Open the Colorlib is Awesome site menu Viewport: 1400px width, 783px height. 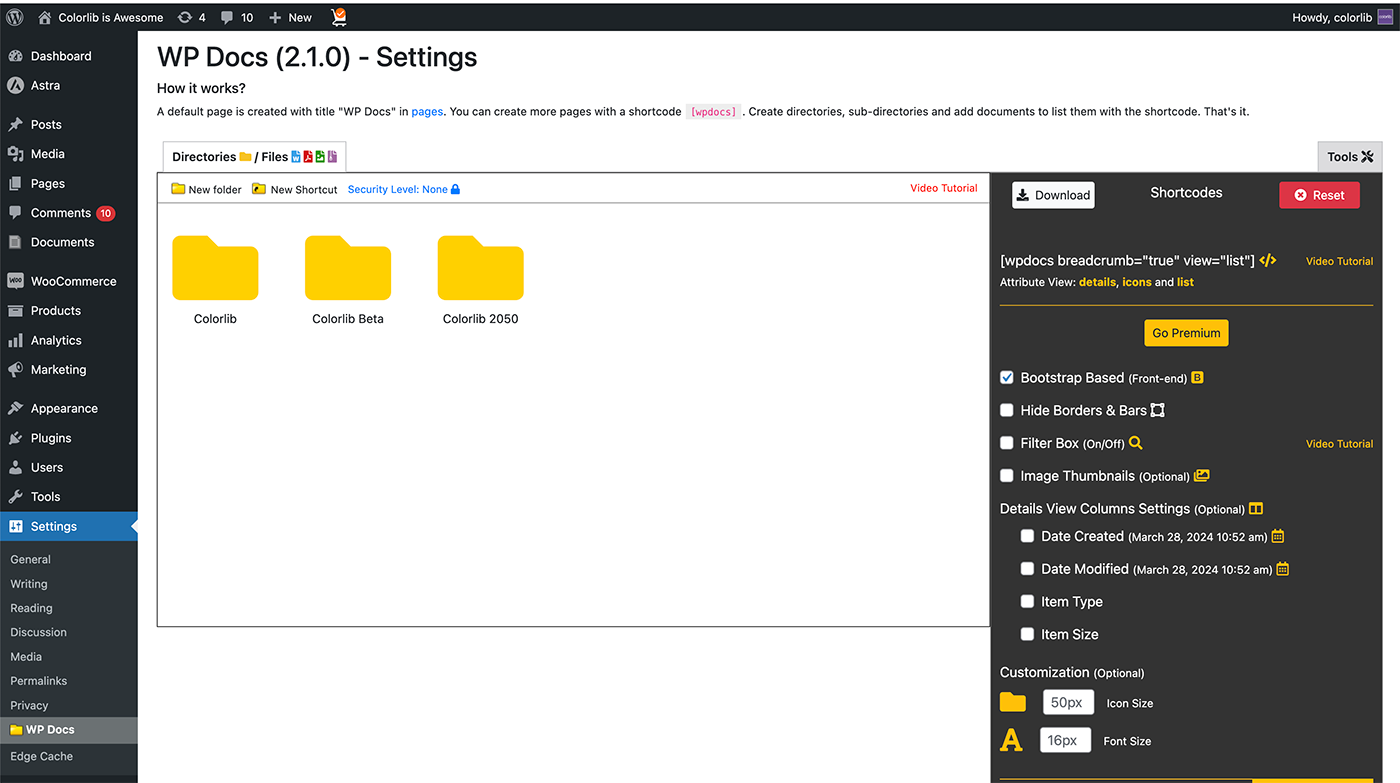pos(101,17)
